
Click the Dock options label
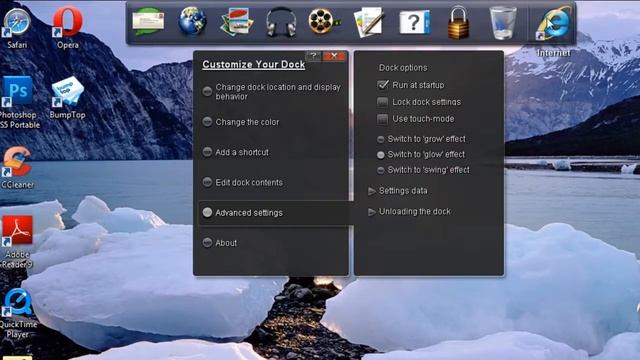pyautogui.click(x=403, y=68)
